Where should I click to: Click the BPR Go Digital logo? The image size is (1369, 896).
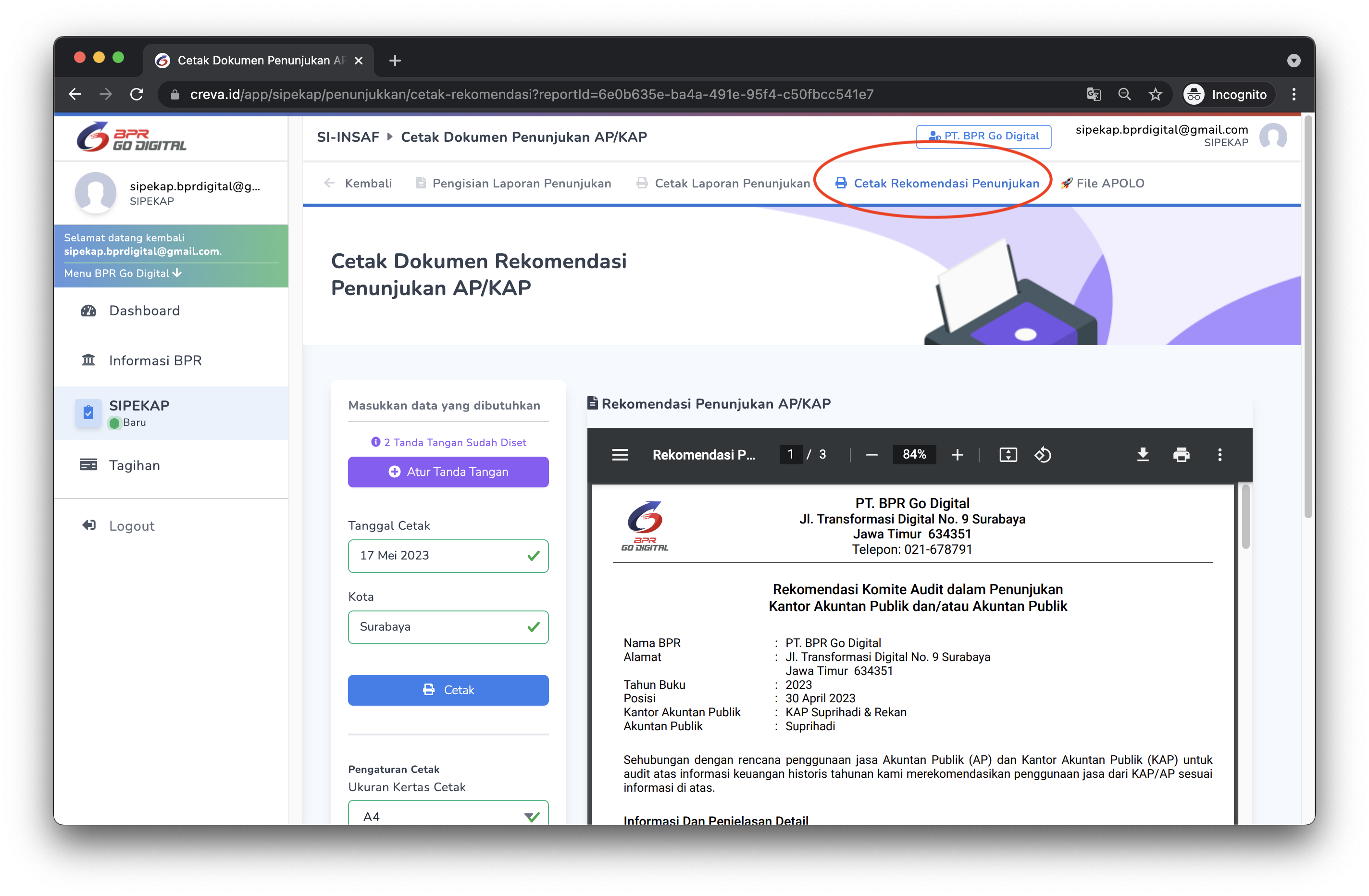[131, 137]
